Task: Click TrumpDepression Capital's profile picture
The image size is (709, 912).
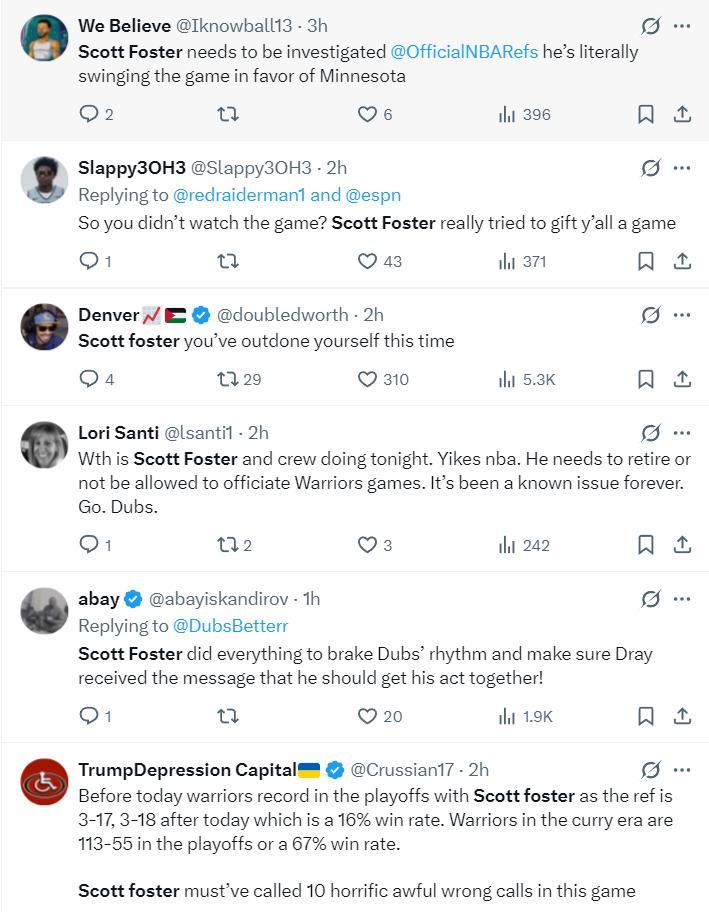Action: 45,781
